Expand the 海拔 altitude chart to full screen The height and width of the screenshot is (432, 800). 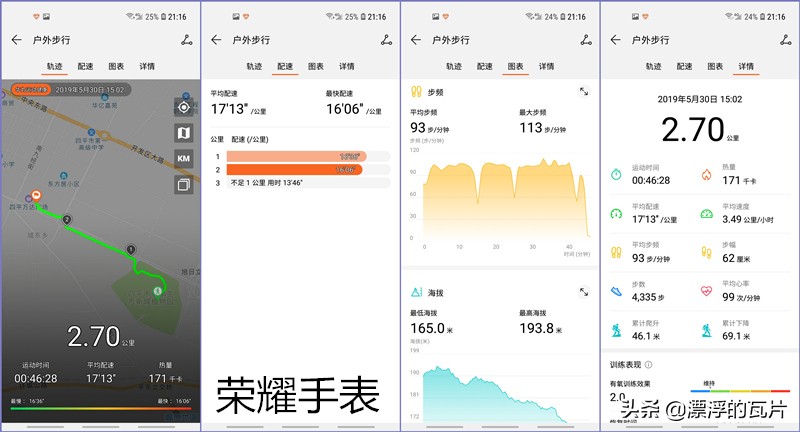(584, 292)
